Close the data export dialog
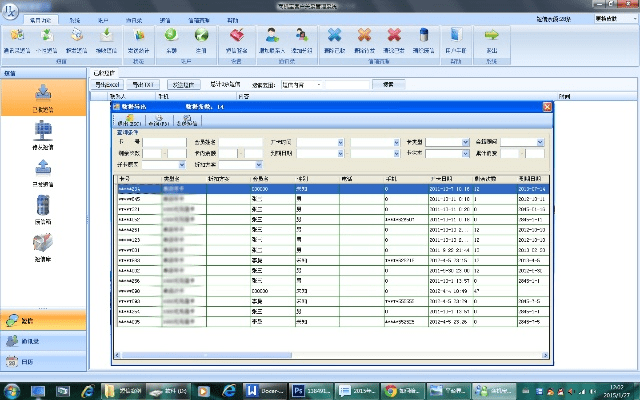This screenshot has height=400, width=640. 547,106
